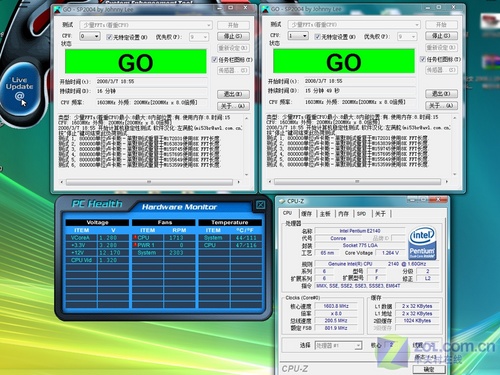The image size is (500, 375).
Task: Close the PE Health Hardware Monitor panel
Action: click(x=261, y=205)
